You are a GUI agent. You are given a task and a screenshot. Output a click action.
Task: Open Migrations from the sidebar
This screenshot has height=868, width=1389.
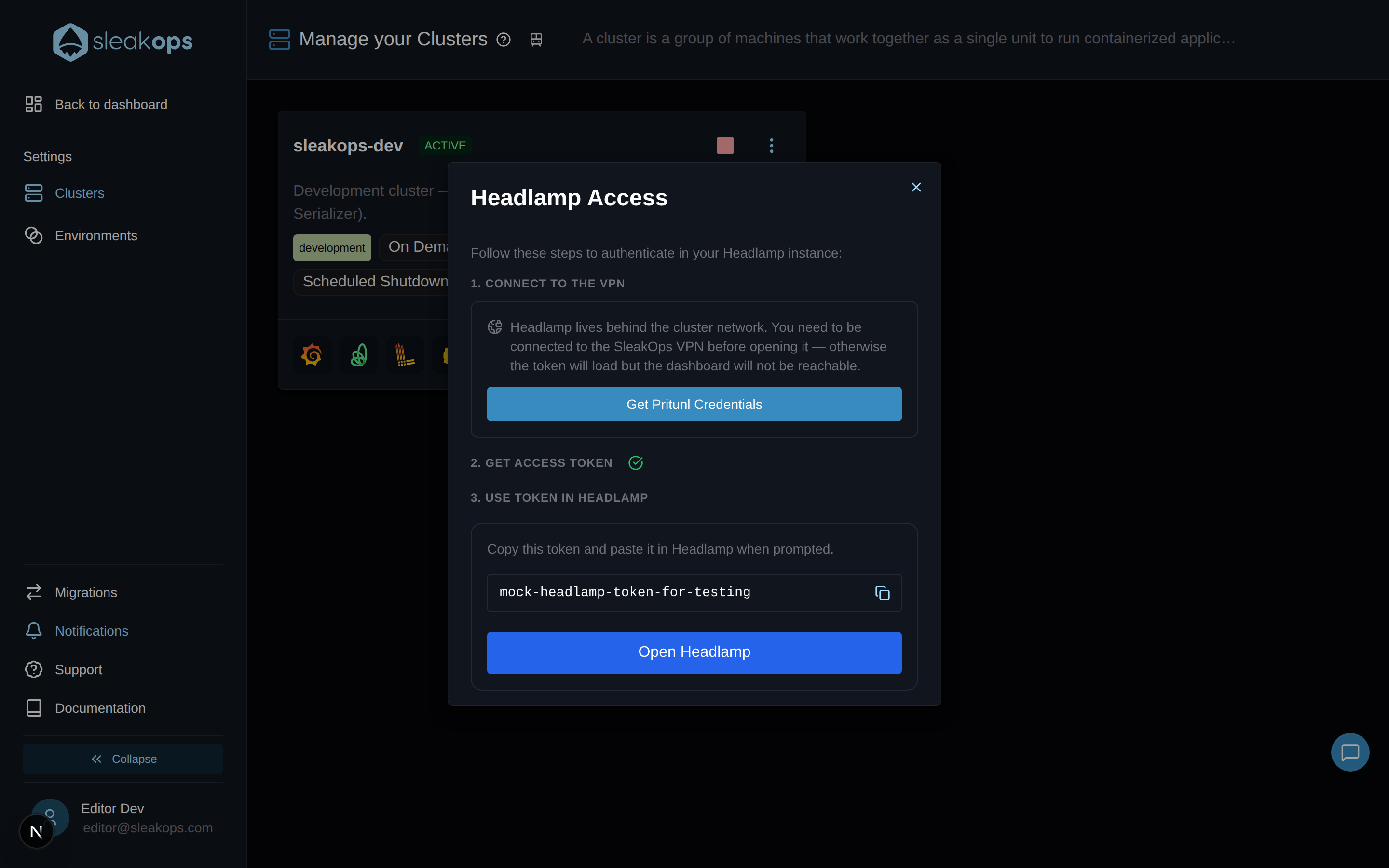[71, 592]
